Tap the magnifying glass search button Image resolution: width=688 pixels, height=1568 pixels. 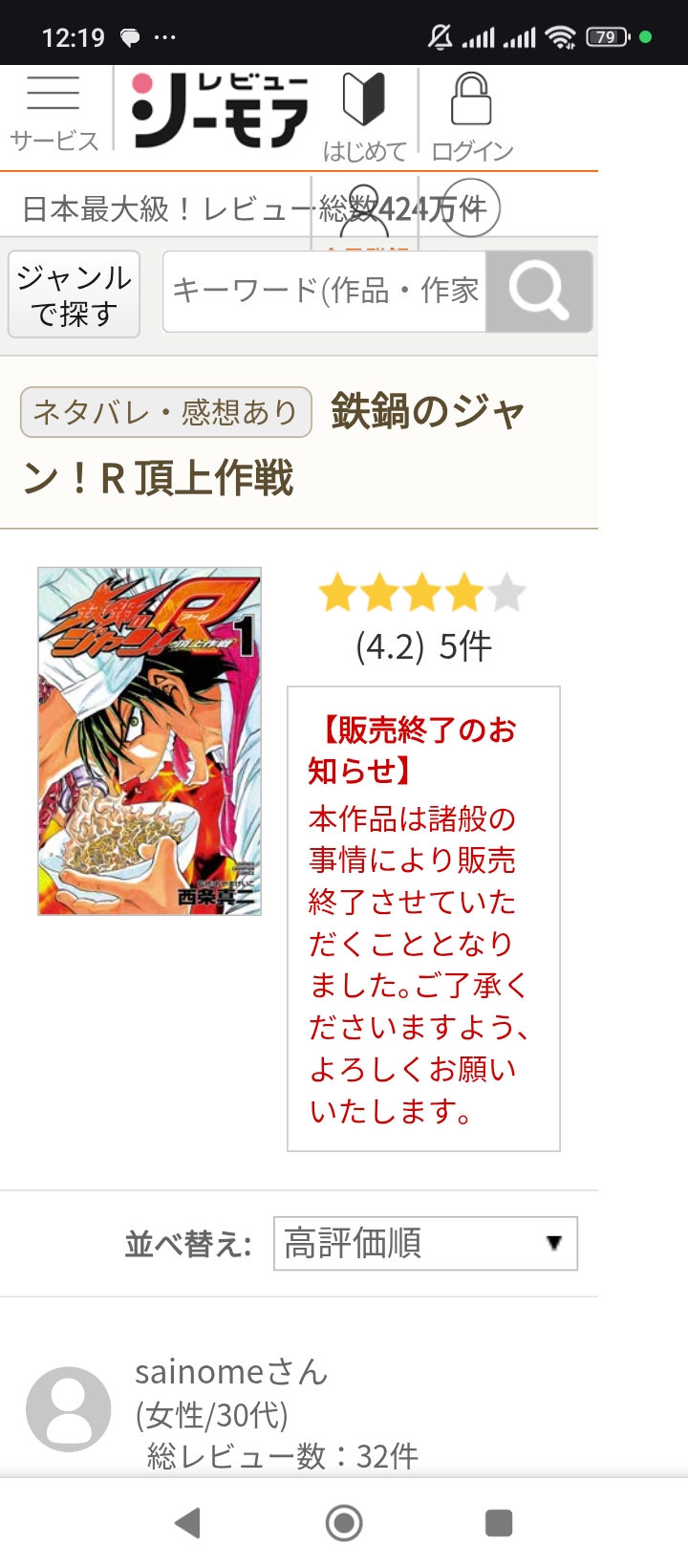pyautogui.click(x=539, y=292)
